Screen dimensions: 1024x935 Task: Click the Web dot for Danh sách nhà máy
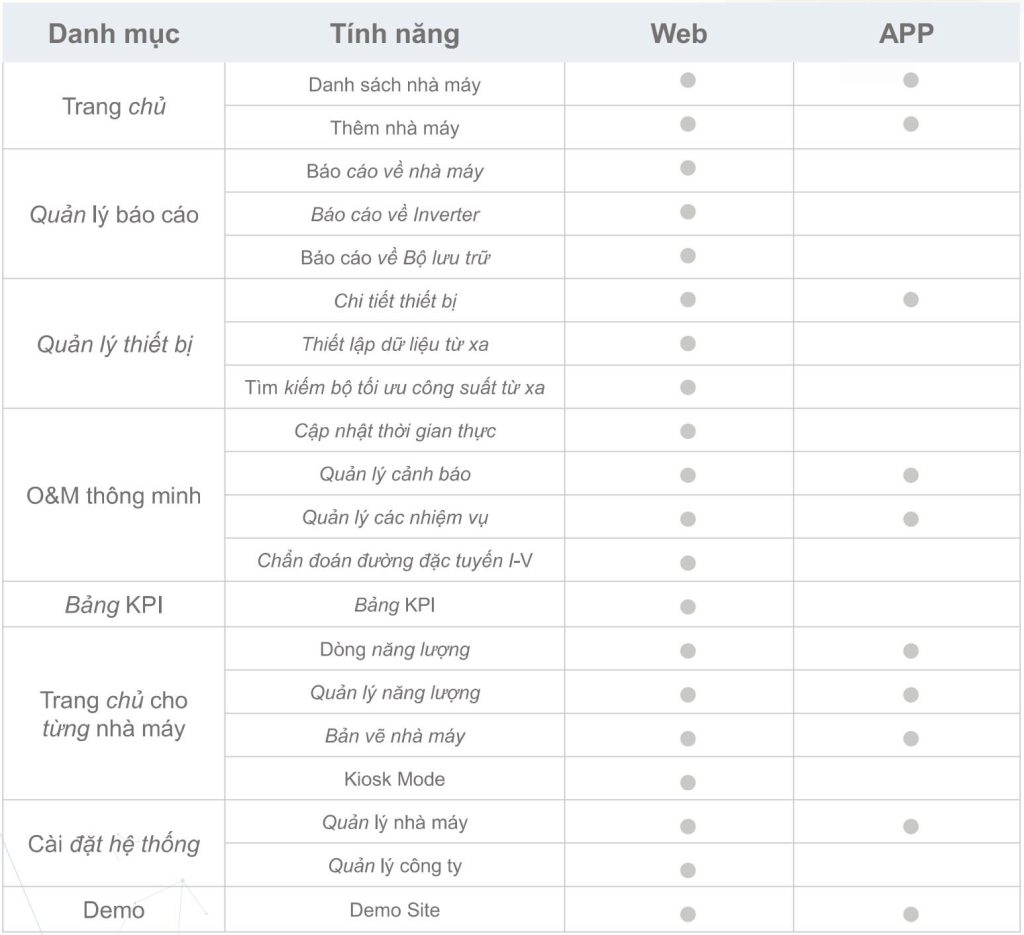[688, 80]
